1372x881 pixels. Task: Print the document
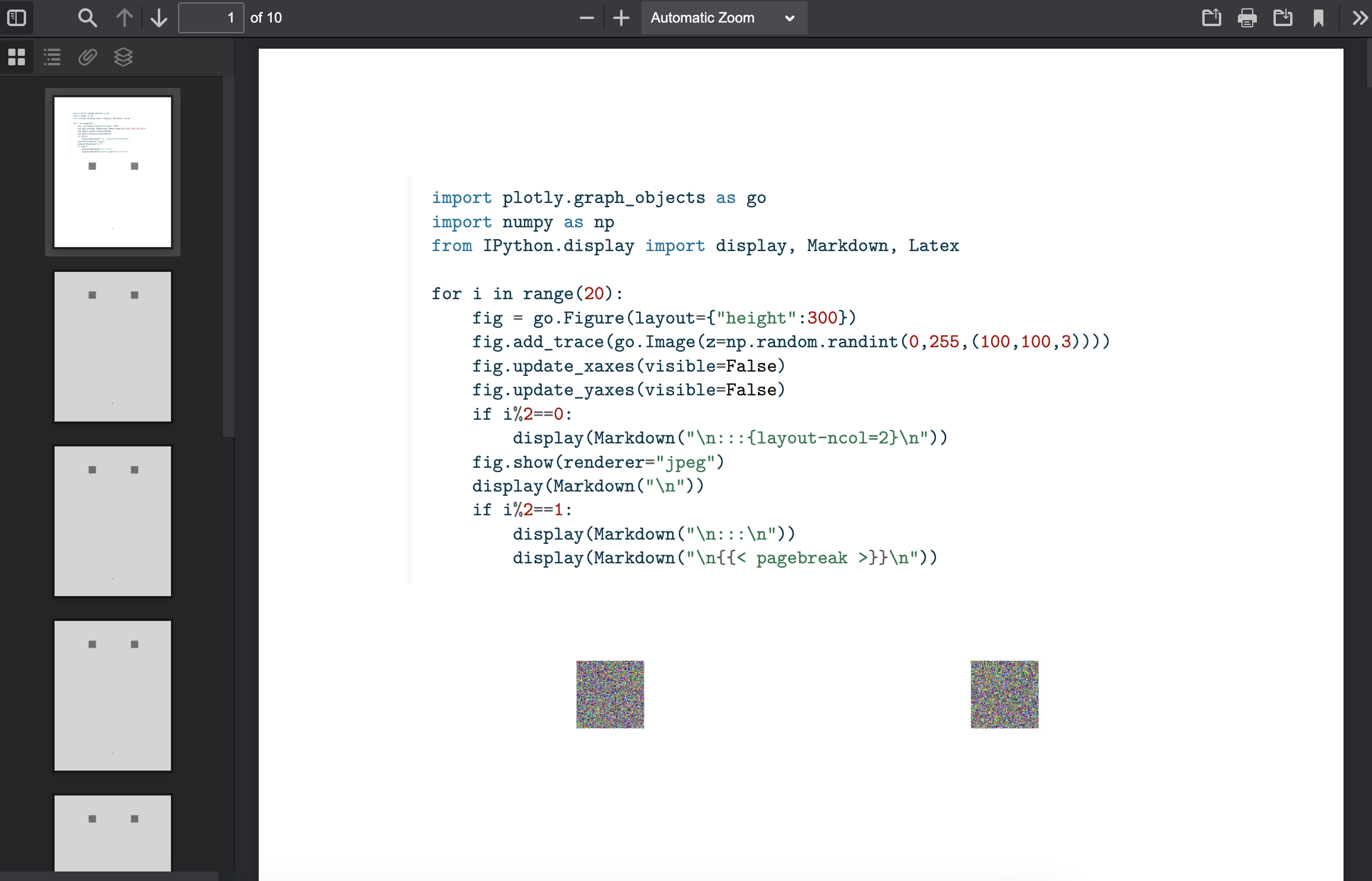pos(1247,18)
